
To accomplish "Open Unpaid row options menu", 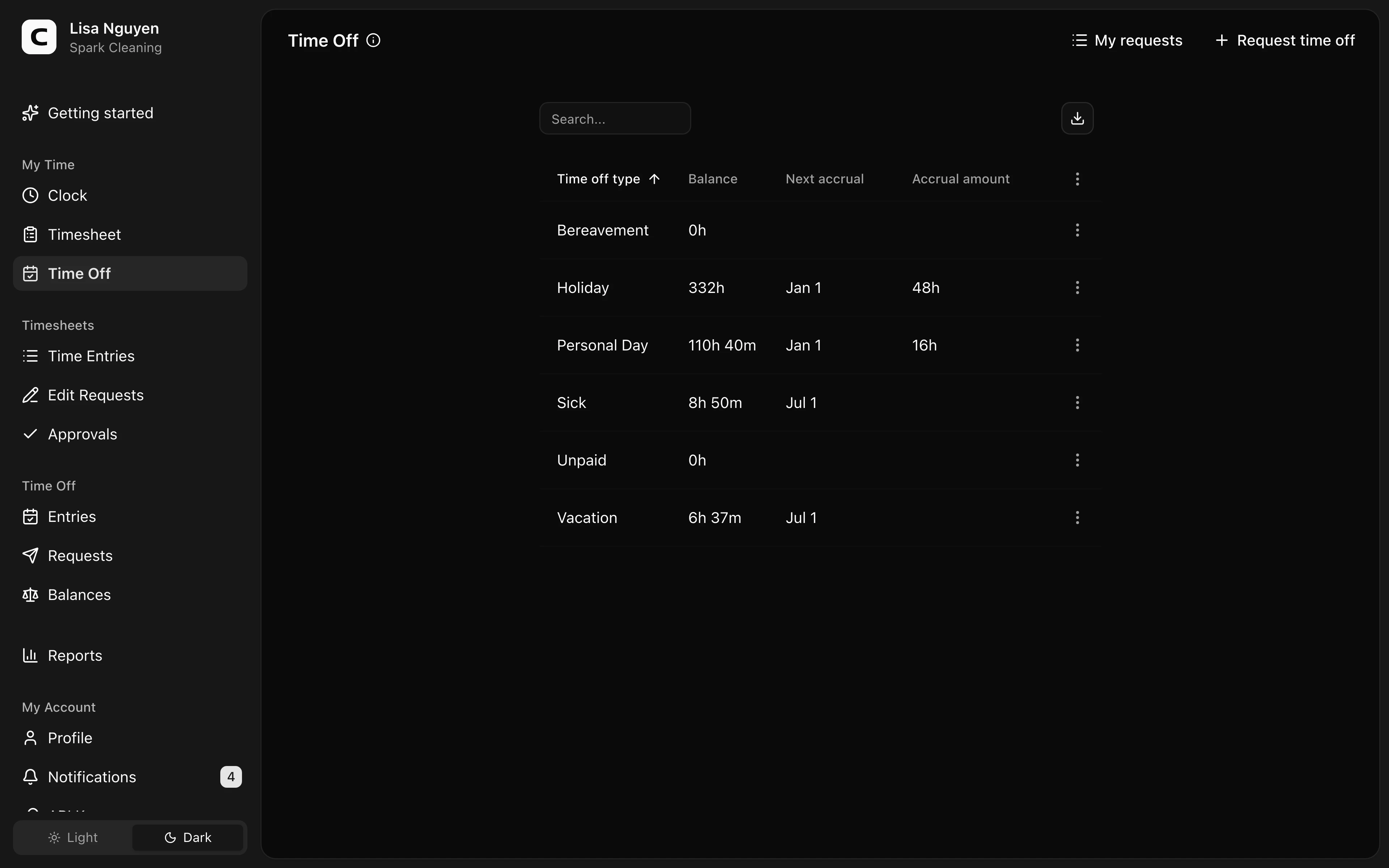I will [x=1077, y=460].
